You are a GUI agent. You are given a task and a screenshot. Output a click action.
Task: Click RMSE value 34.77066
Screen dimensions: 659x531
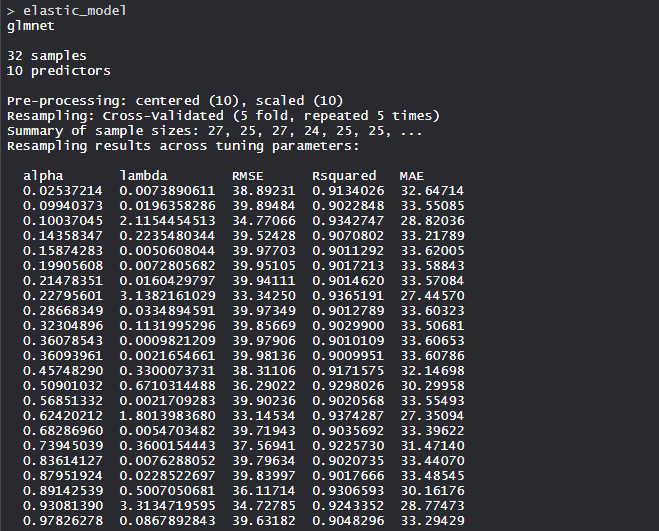point(264,221)
